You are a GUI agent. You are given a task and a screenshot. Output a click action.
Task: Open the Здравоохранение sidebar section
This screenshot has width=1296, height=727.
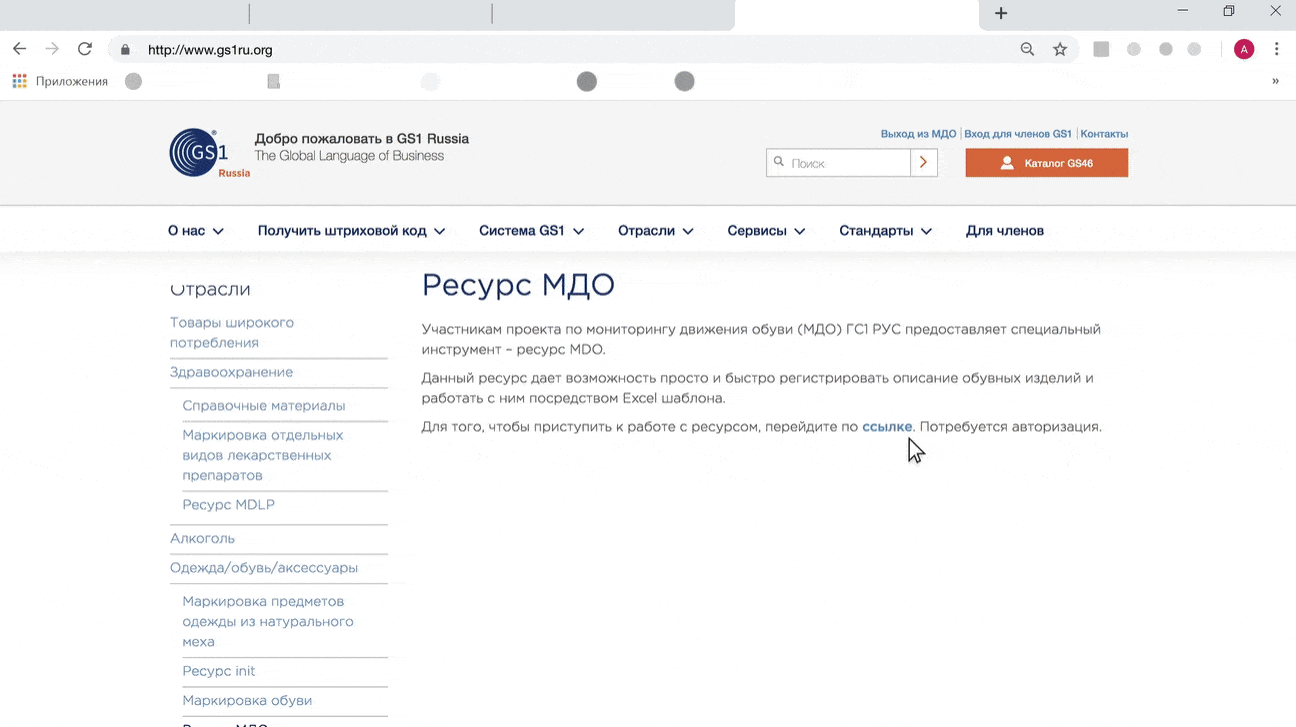231,372
